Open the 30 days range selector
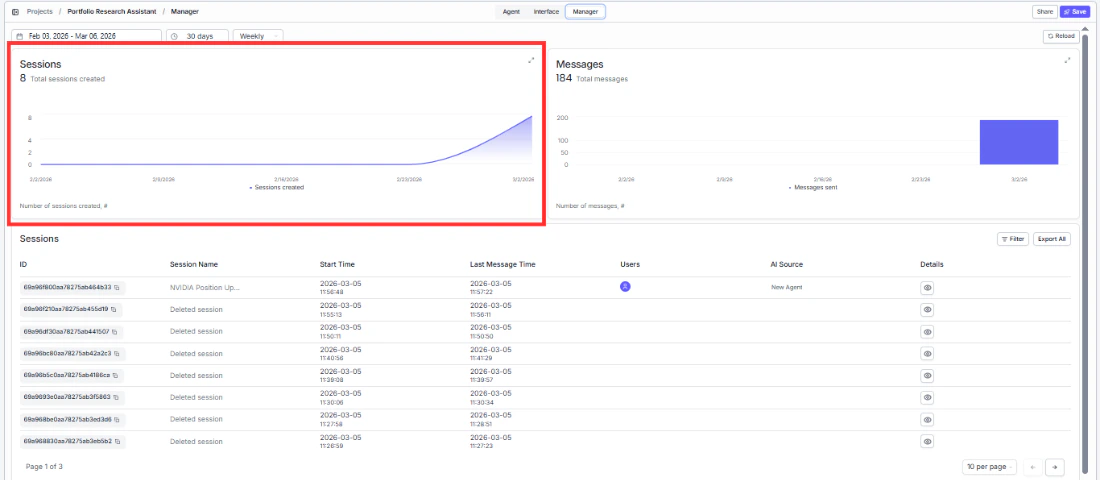Viewport: 1100px width, 480px height. click(x=197, y=36)
